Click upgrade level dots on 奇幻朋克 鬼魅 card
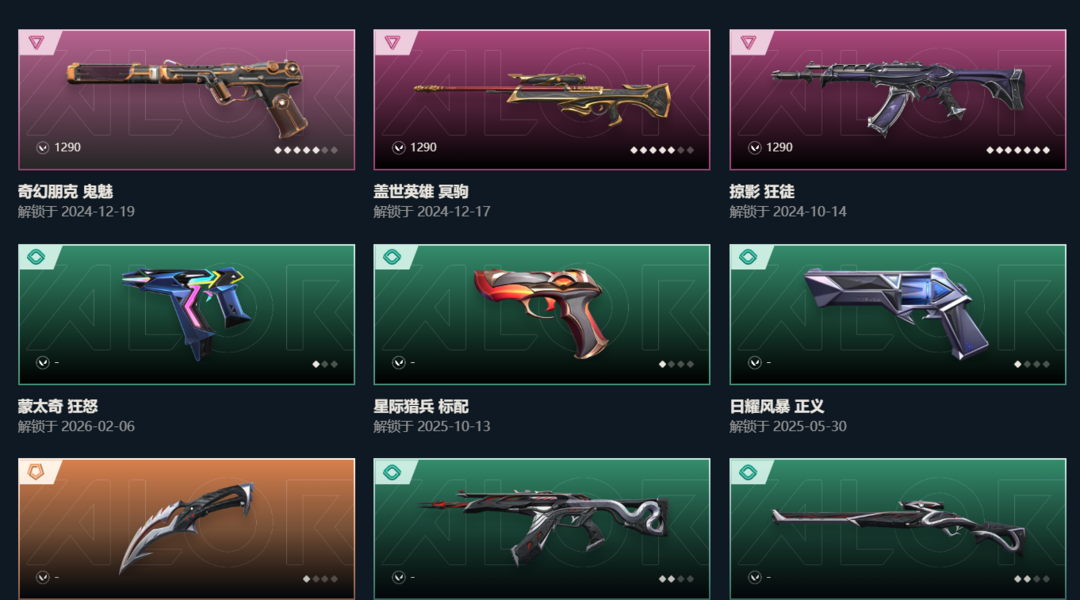 tap(307, 149)
